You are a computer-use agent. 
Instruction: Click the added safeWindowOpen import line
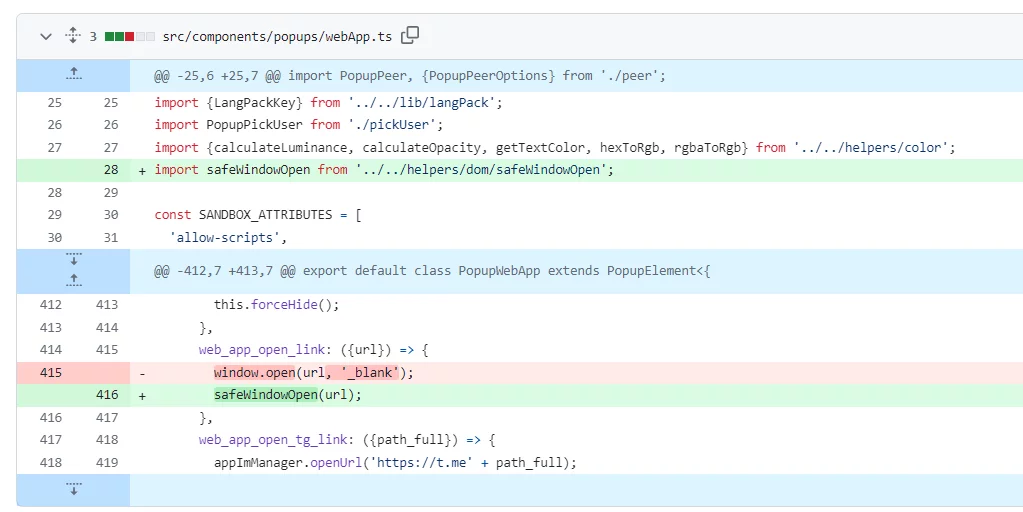(x=383, y=170)
